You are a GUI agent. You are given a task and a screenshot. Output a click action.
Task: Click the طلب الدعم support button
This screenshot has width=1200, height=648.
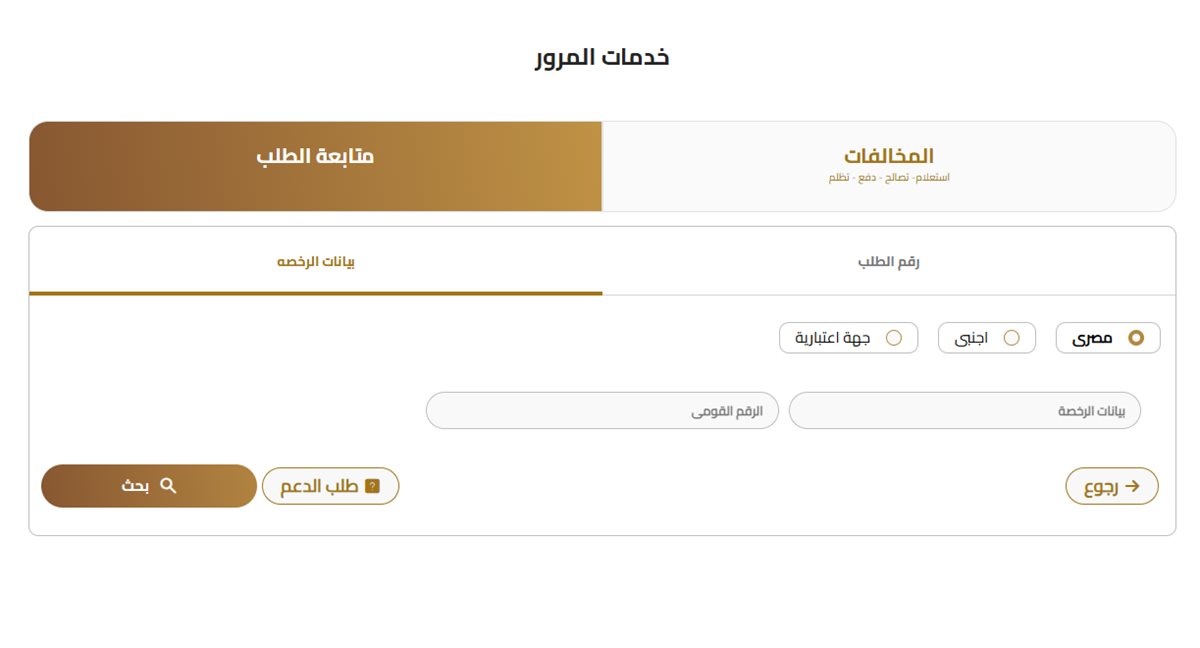coord(331,486)
